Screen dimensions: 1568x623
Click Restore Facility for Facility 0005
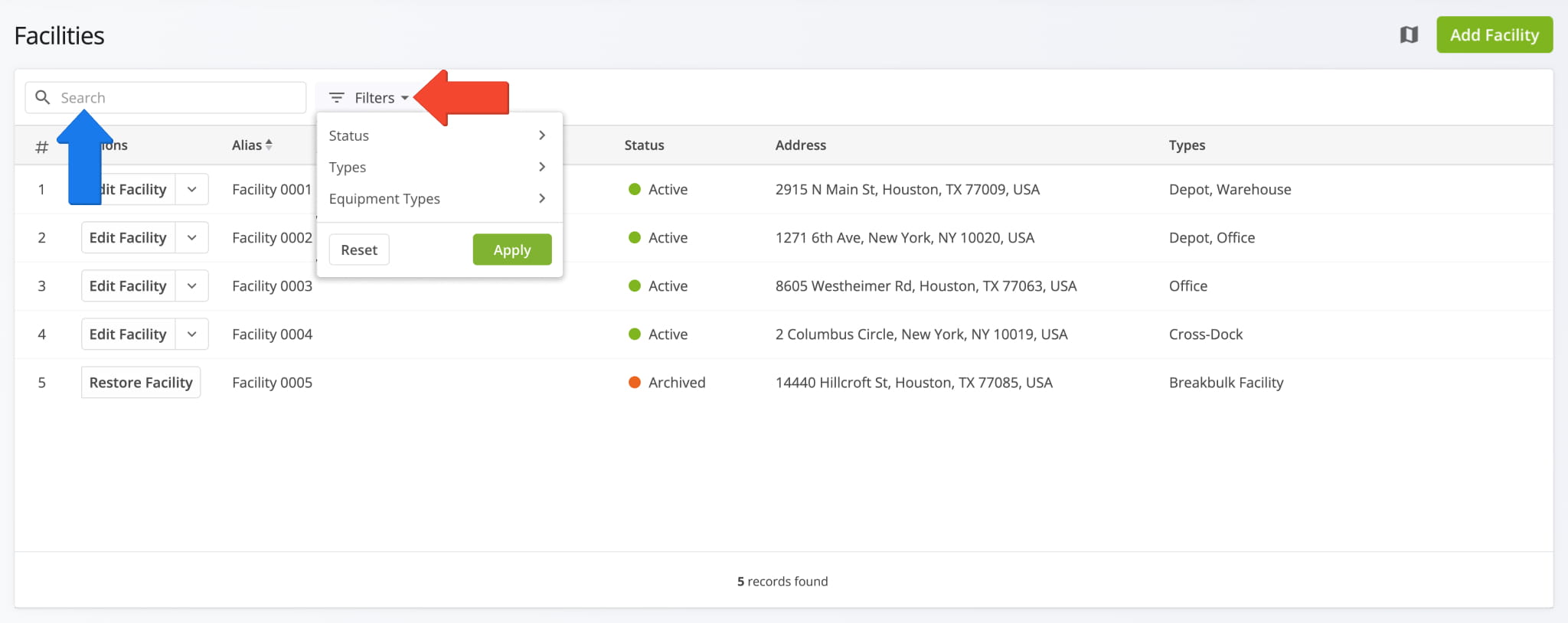[141, 382]
